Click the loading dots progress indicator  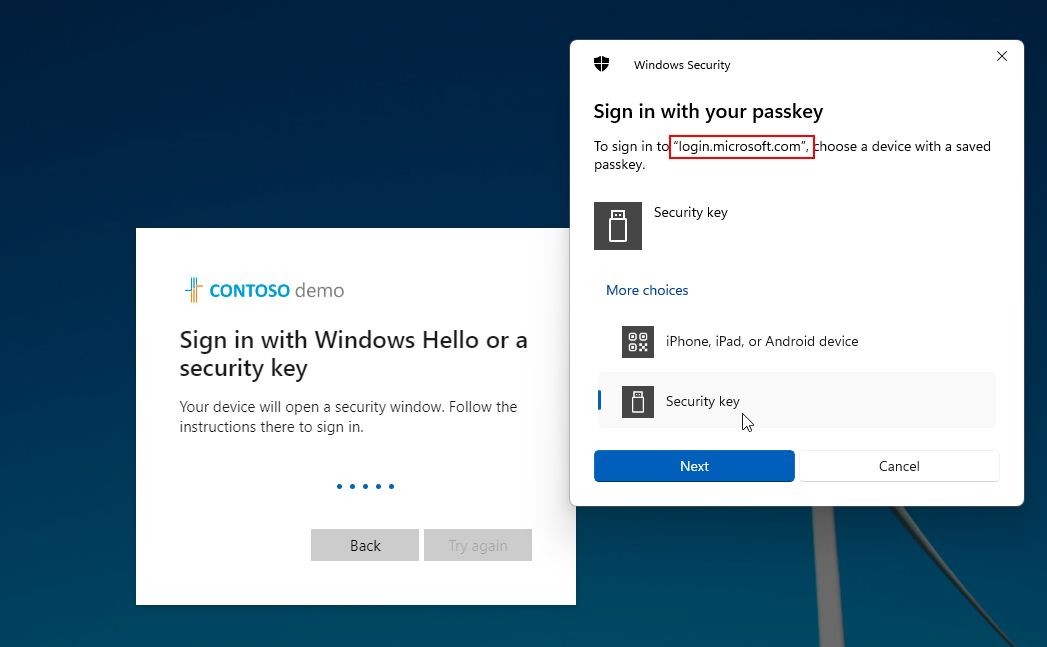tap(365, 486)
